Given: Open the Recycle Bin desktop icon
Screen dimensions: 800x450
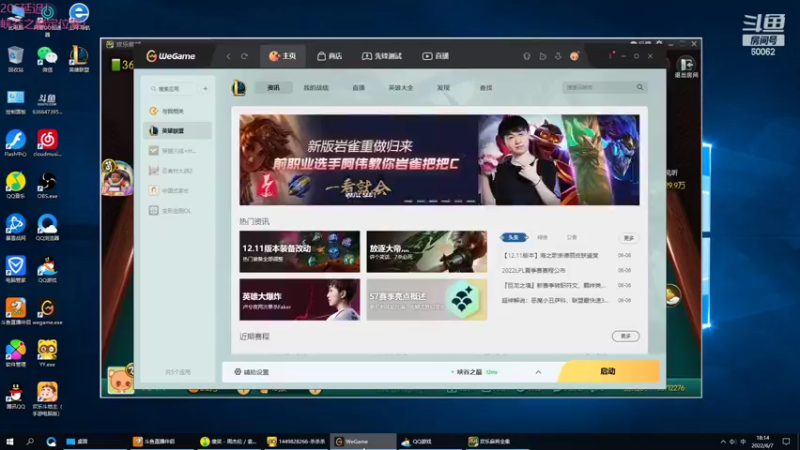Looking at the screenshot, I should point(16,59).
